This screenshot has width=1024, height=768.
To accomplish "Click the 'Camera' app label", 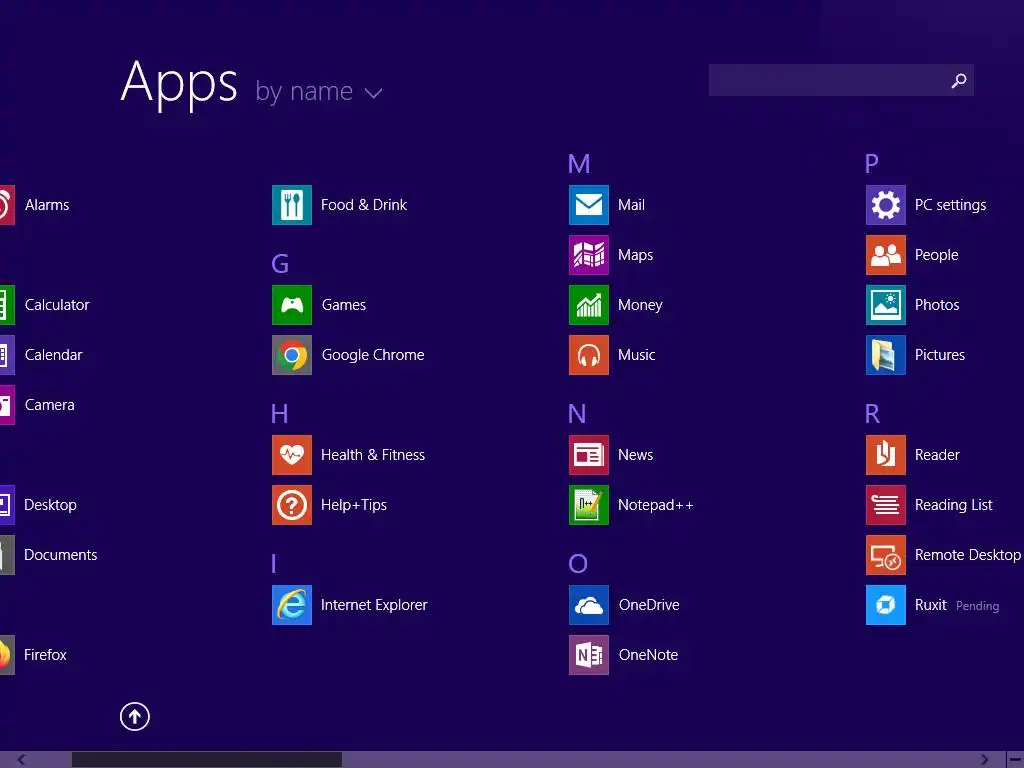I will 50,405.
